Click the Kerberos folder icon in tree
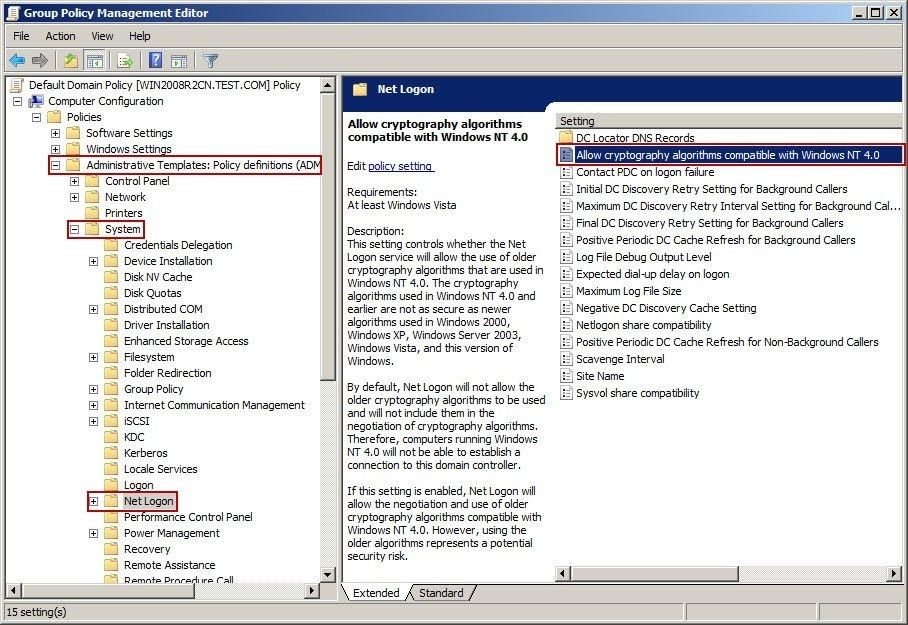 [x=111, y=453]
